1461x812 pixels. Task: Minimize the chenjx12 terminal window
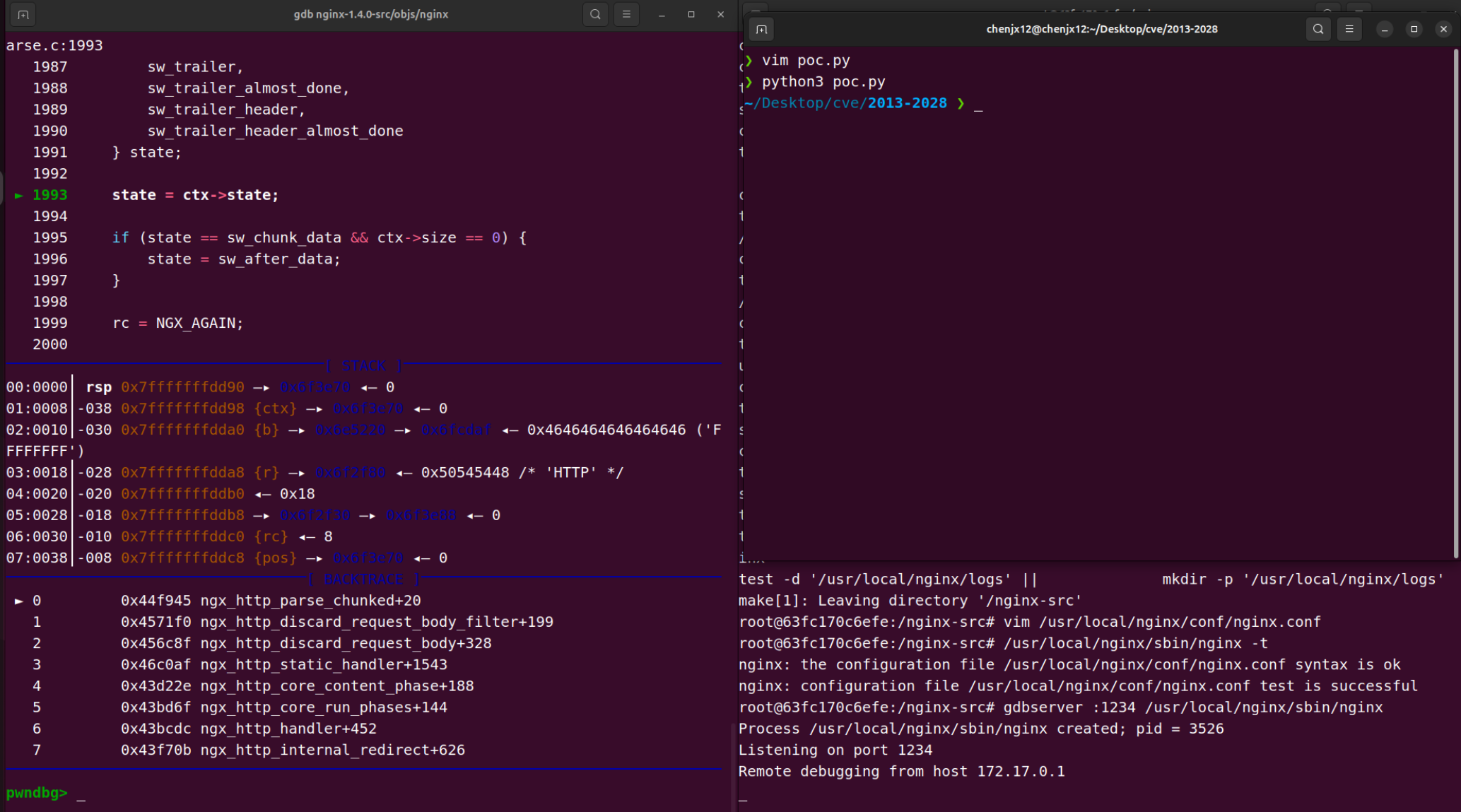pos(1385,29)
